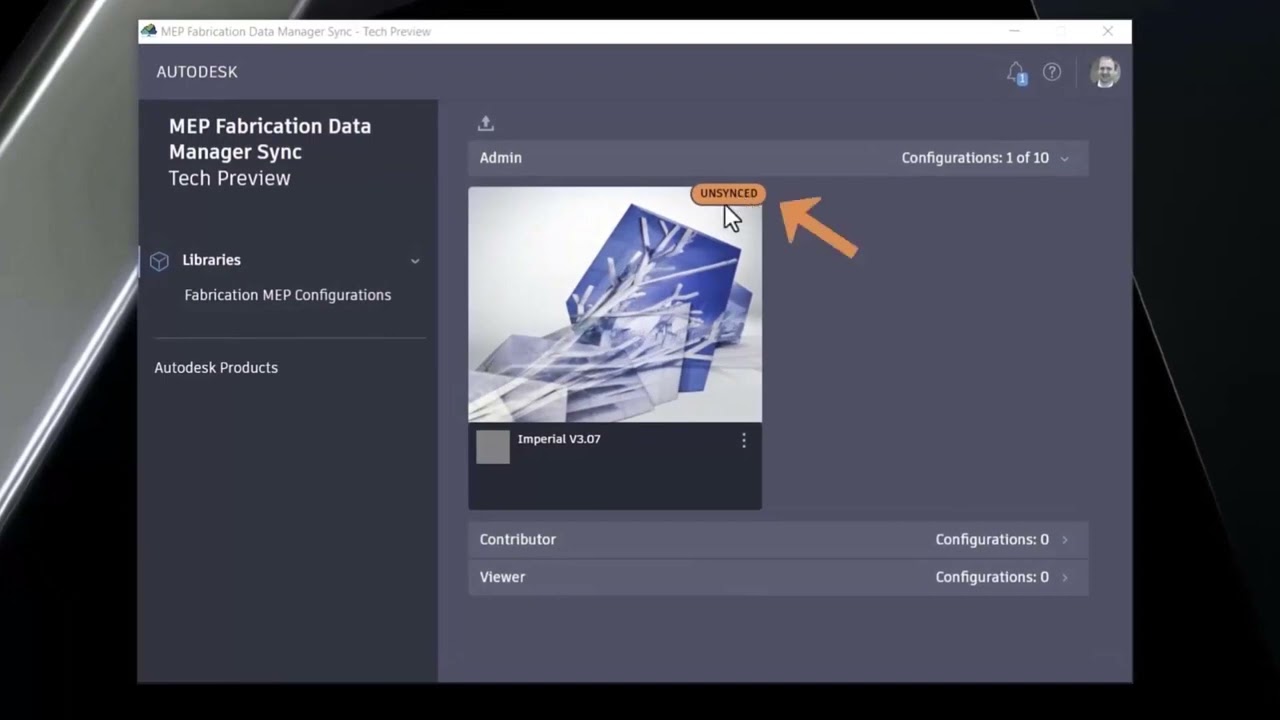This screenshot has height=720, width=1280.
Task: Open the Imperial V3.07 three-dot menu
Action: tap(743, 440)
